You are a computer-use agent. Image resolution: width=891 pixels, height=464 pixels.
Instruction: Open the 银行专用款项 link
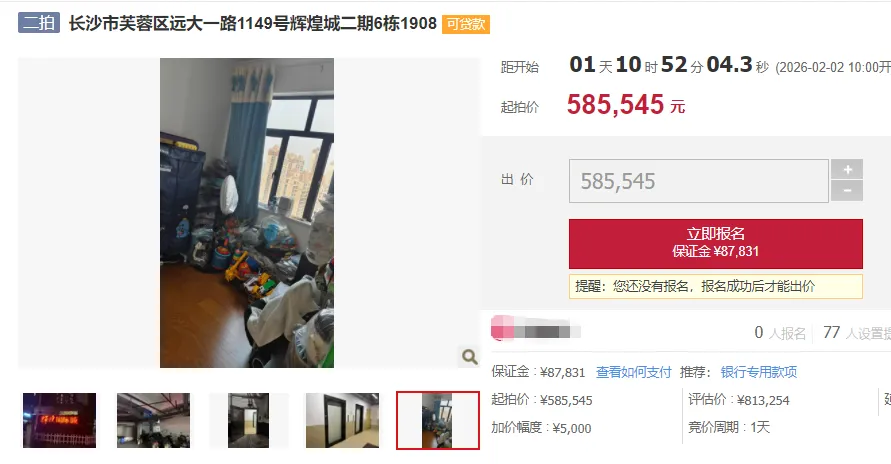[759, 372]
